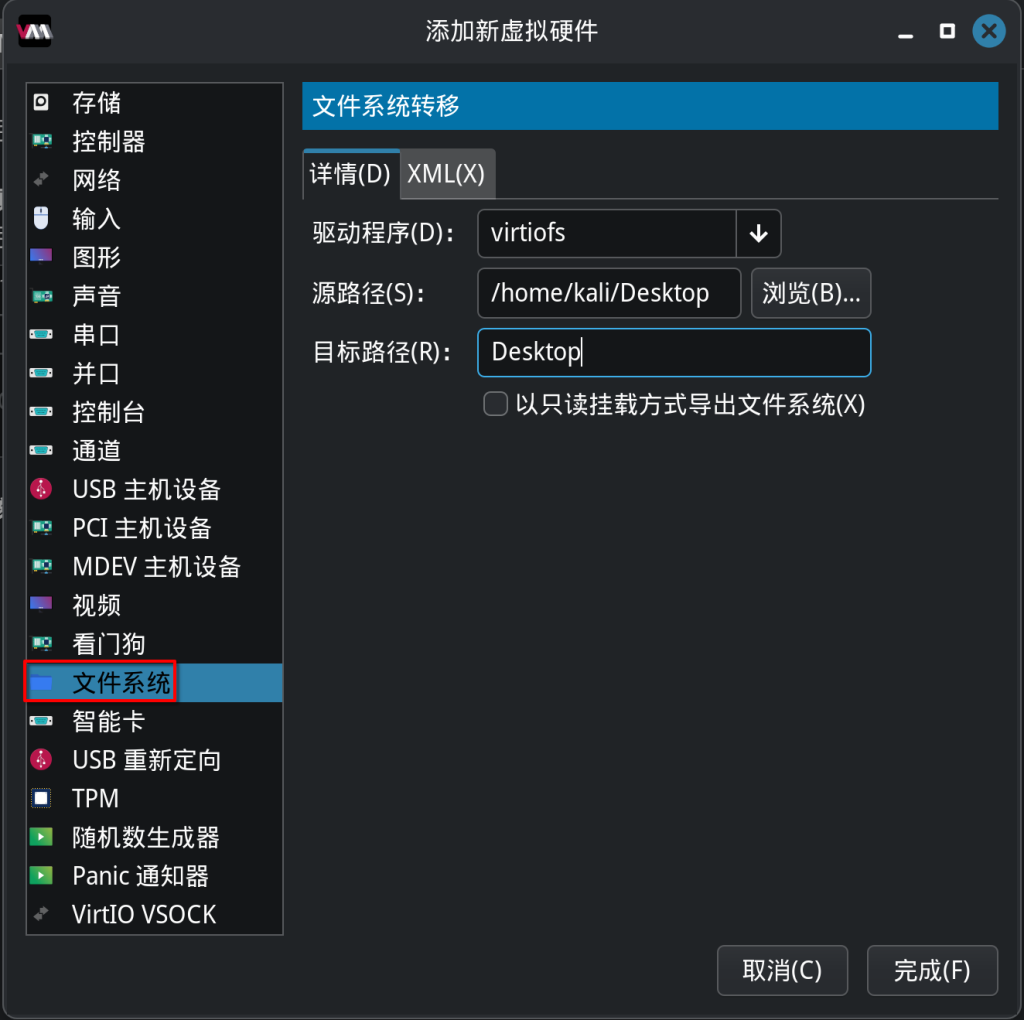Click the 源路径 /home/kali/Desktop field

pos(608,293)
